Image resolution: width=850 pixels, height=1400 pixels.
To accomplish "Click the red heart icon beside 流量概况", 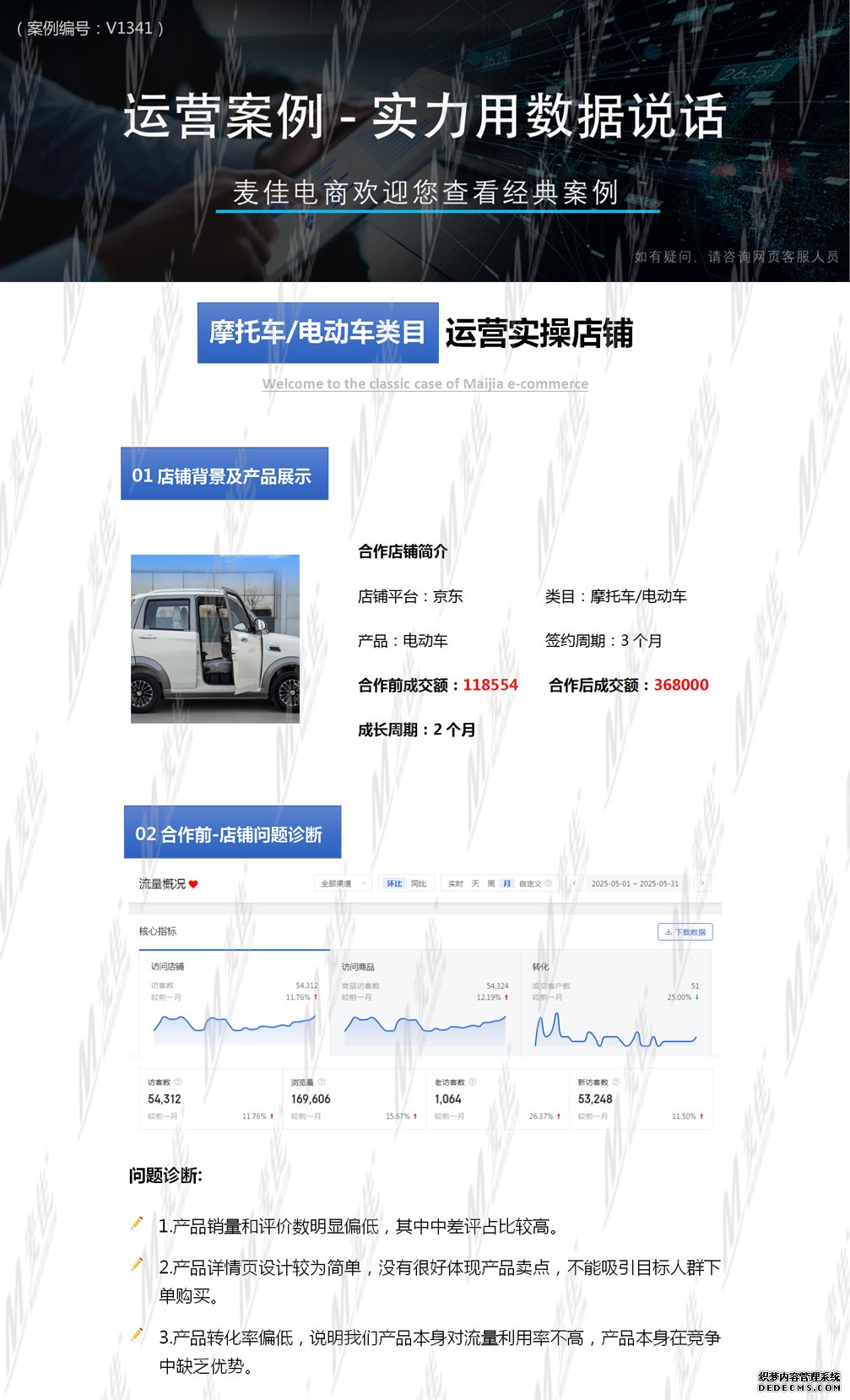I will point(193,884).
